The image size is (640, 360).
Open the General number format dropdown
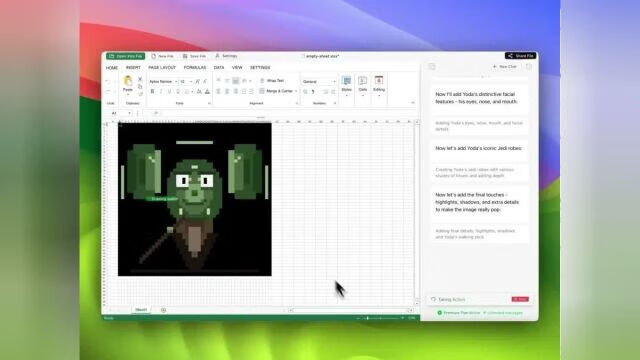coord(319,82)
